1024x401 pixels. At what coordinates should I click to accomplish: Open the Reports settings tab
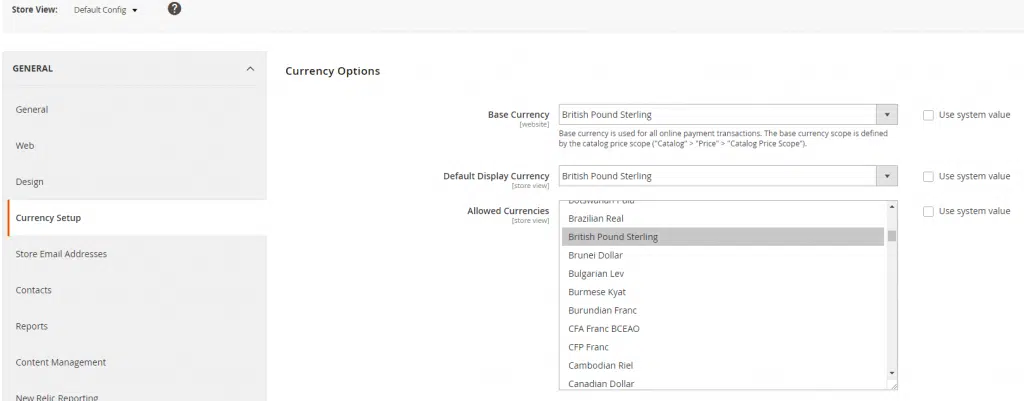tap(136, 326)
